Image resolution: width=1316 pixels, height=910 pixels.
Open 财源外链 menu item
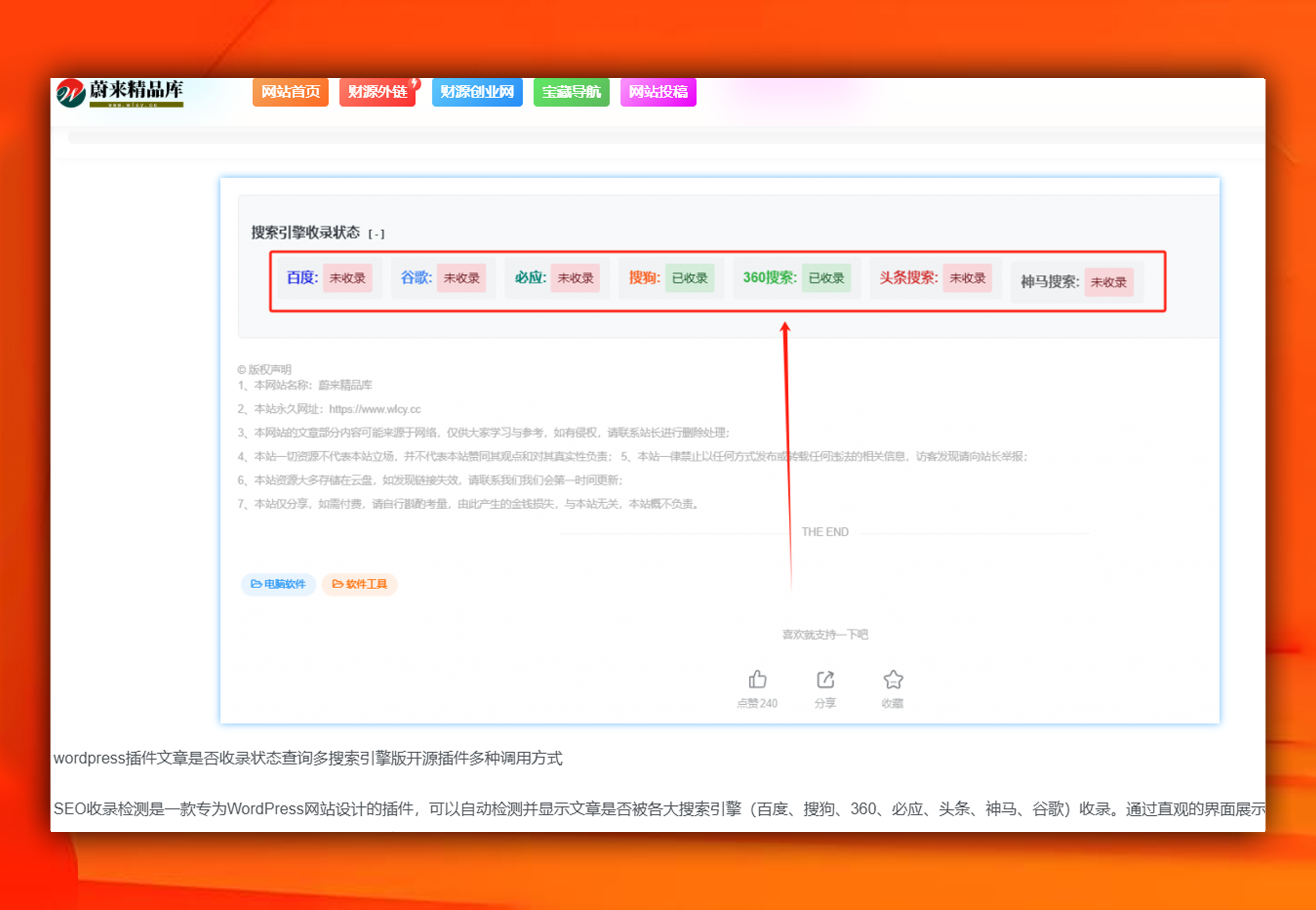[x=377, y=92]
